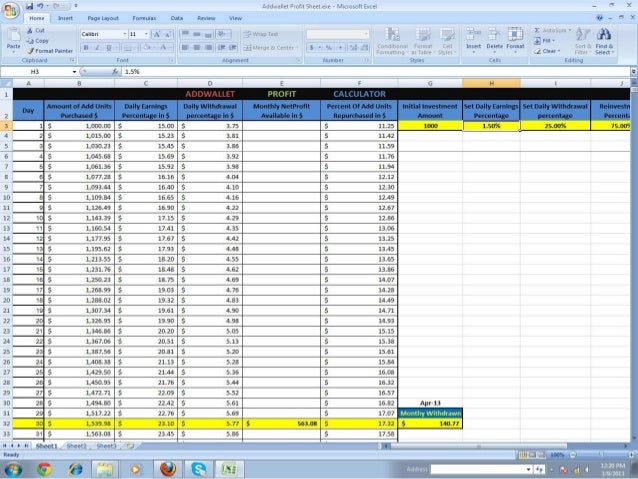
Task: Toggle center horizontal alignment
Action: [197, 48]
